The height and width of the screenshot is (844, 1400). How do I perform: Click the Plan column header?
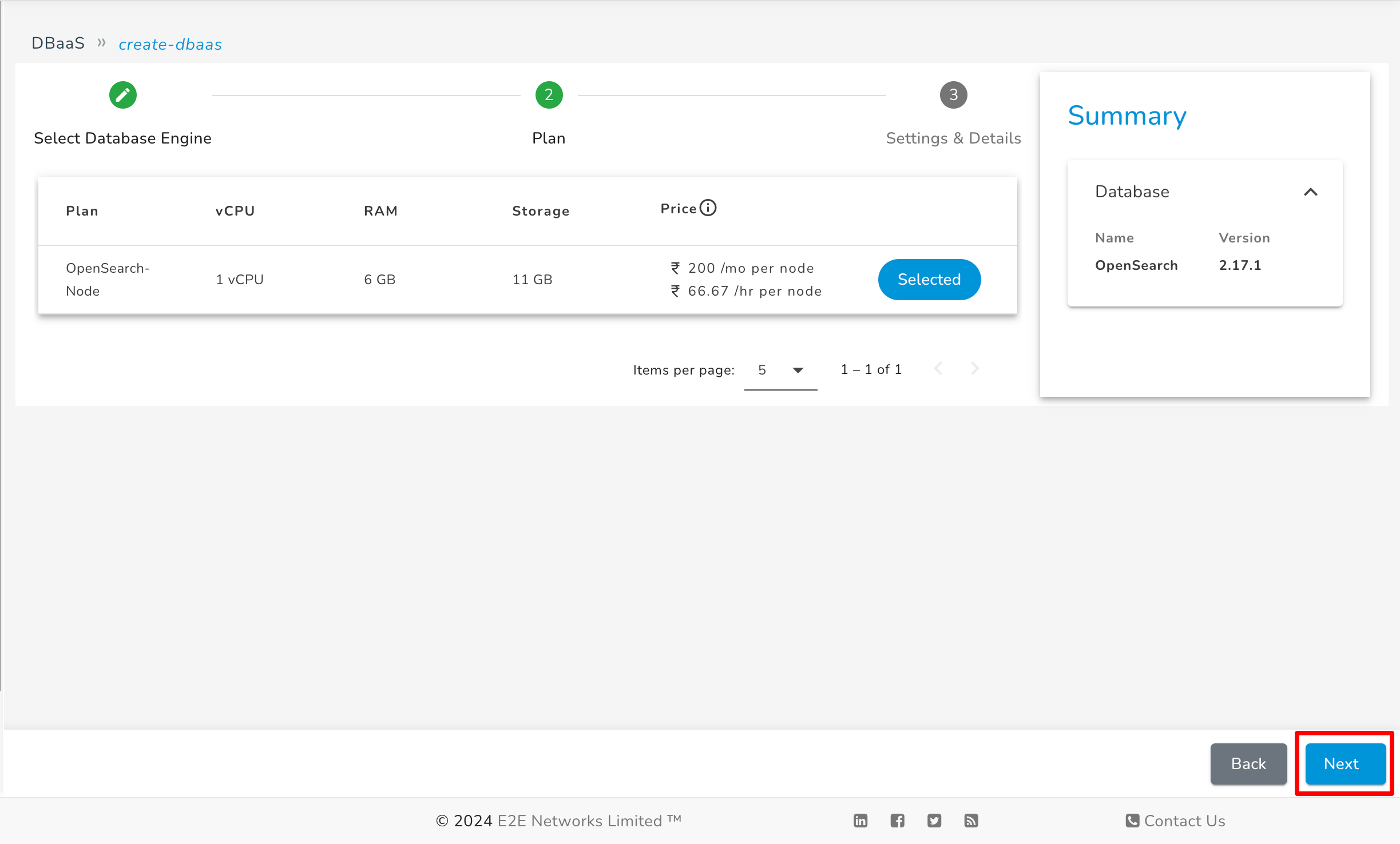point(82,211)
